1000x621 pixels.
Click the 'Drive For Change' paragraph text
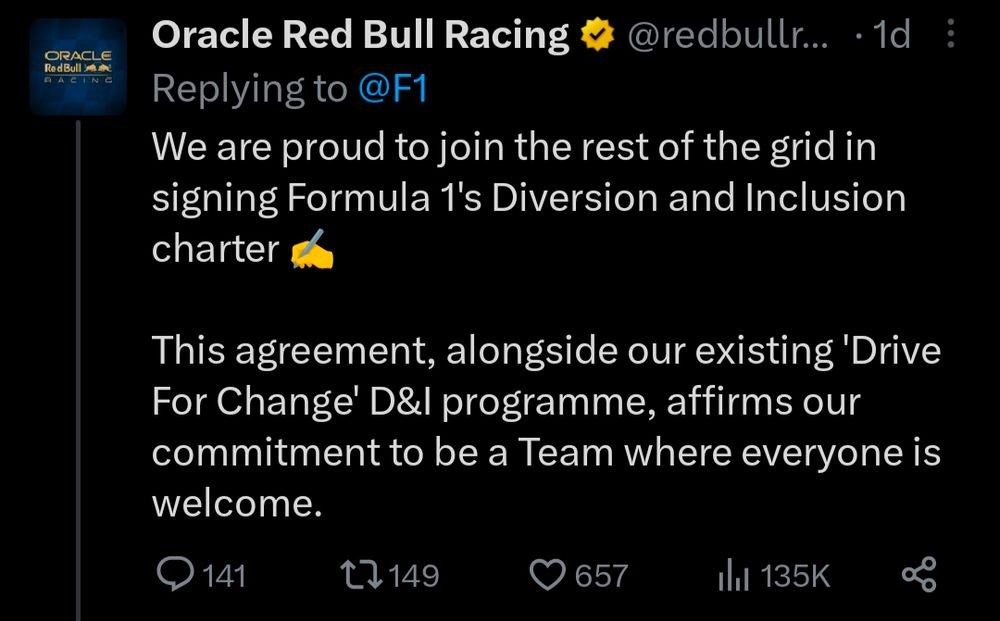pyautogui.click(x=547, y=427)
